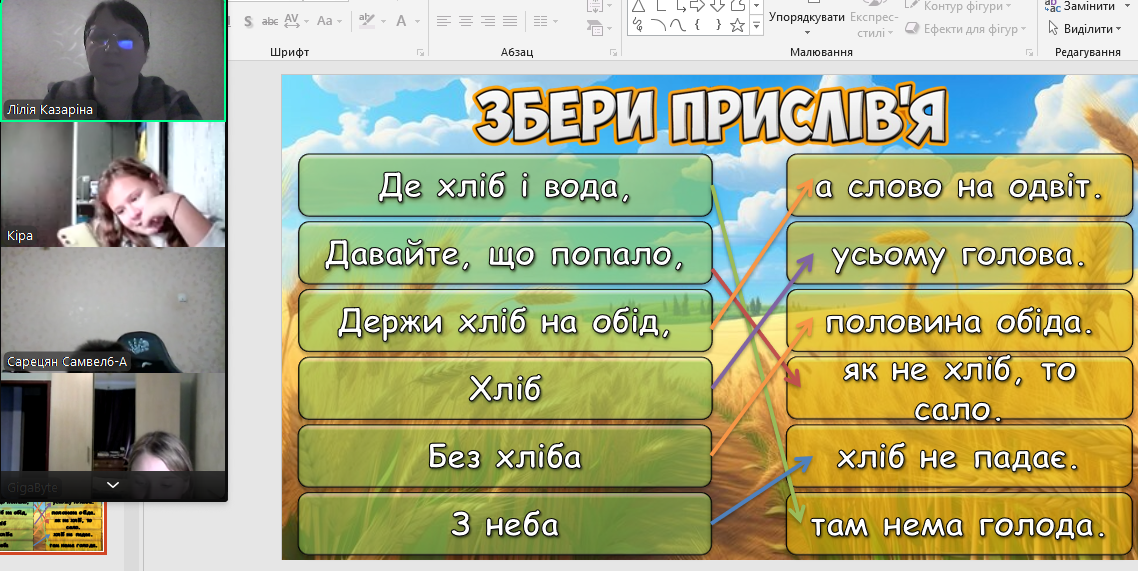
Task: Select the 'а слово на одвіт.' box
Action: [959, 186]
